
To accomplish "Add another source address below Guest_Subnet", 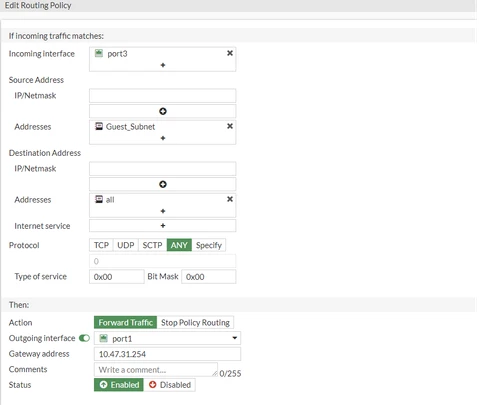I will 163,138.
